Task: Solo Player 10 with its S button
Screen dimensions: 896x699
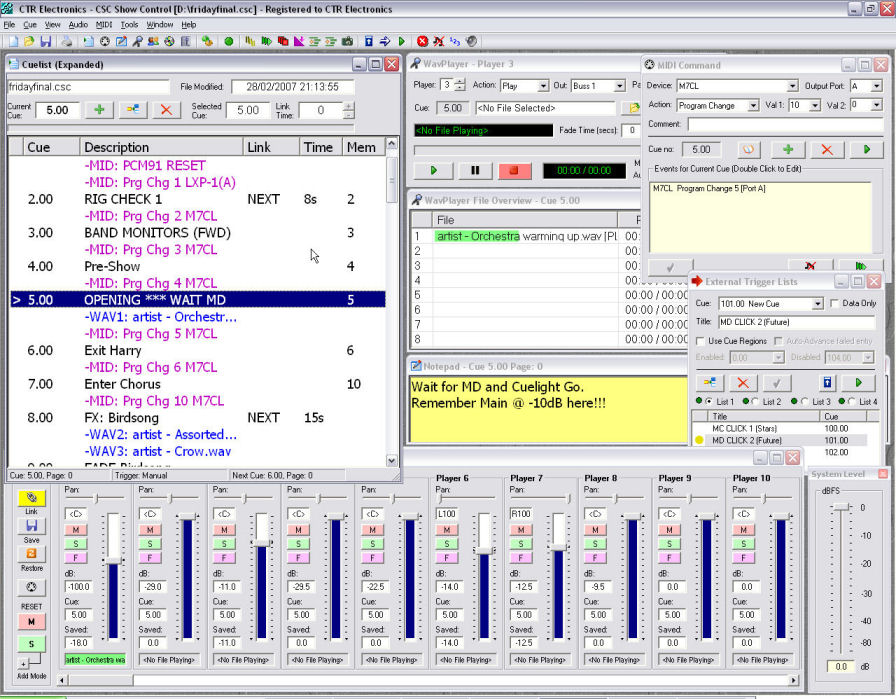Action: [743, 544]
